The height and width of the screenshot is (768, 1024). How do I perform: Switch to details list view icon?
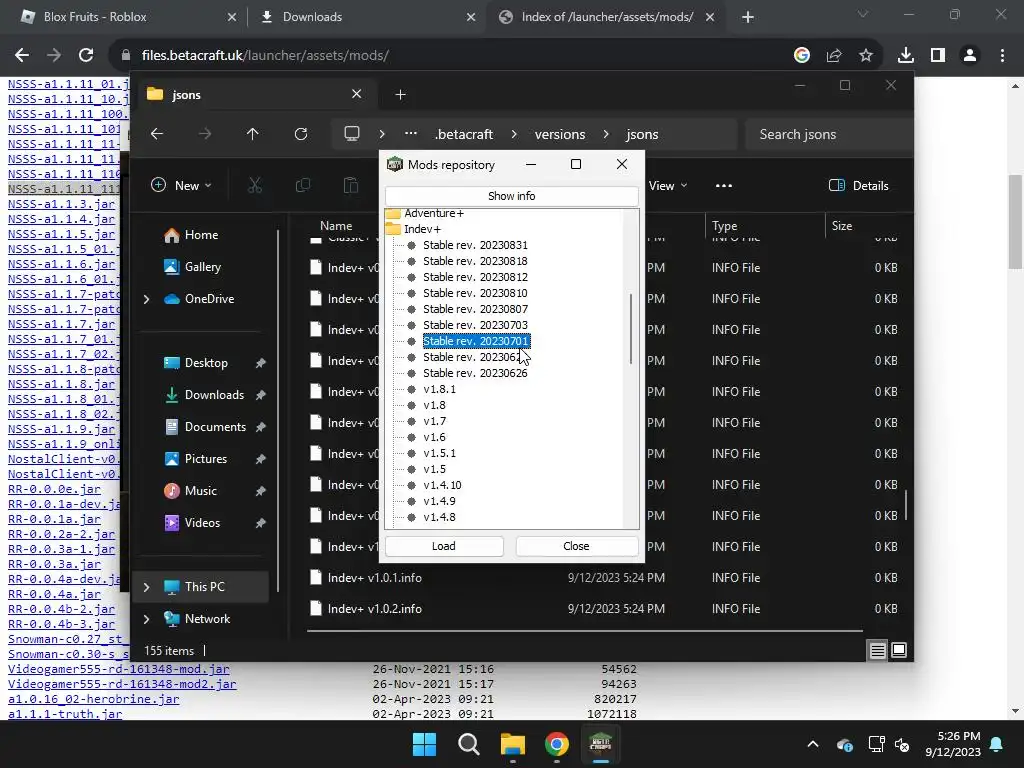coord(878,650)
